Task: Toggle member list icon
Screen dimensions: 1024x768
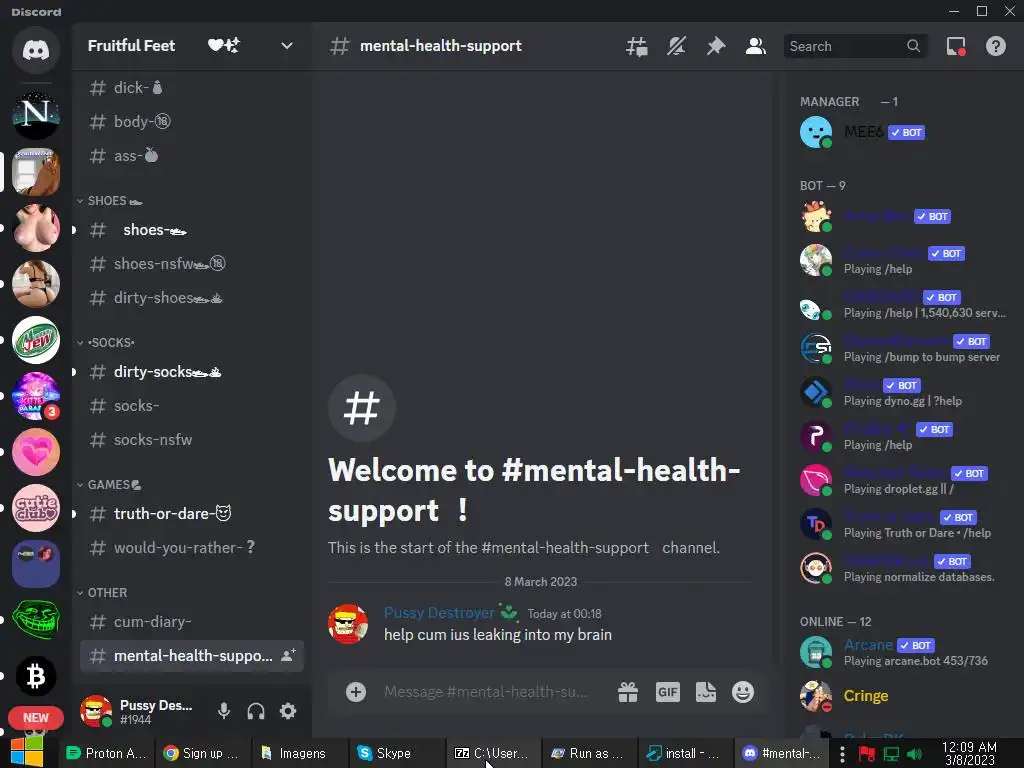Action: 756,46
